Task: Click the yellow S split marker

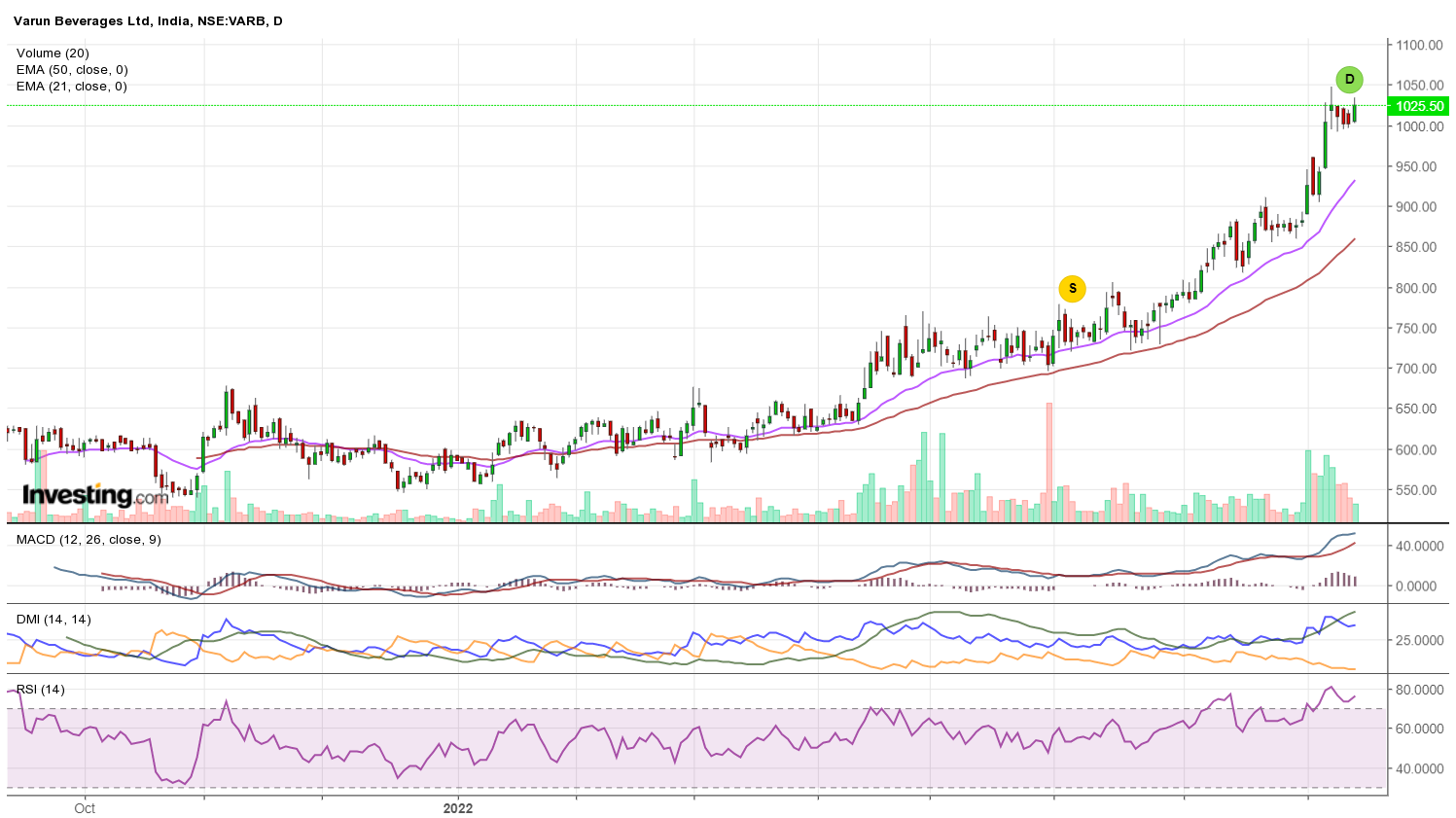Action: tap(1072, 289)
